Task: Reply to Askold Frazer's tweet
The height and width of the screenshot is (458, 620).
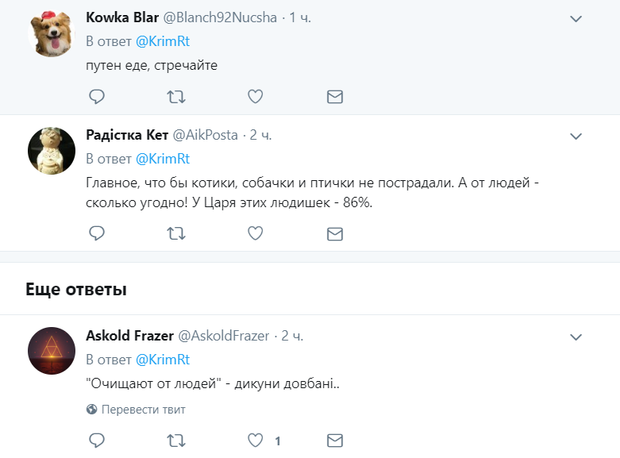Action: (97, 440)
